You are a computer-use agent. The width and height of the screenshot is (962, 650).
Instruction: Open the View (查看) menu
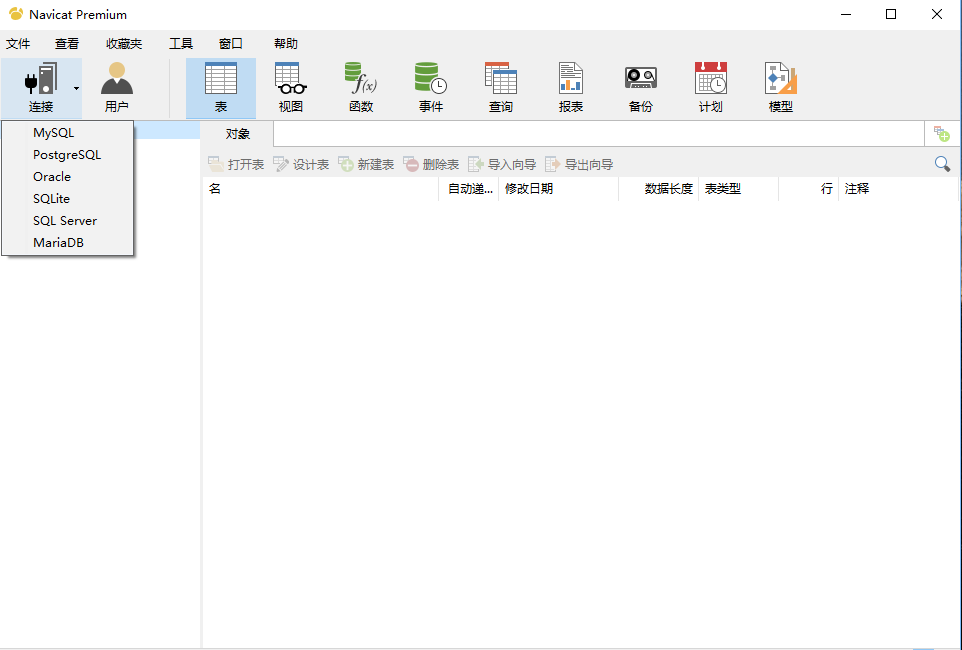(67, 44)
